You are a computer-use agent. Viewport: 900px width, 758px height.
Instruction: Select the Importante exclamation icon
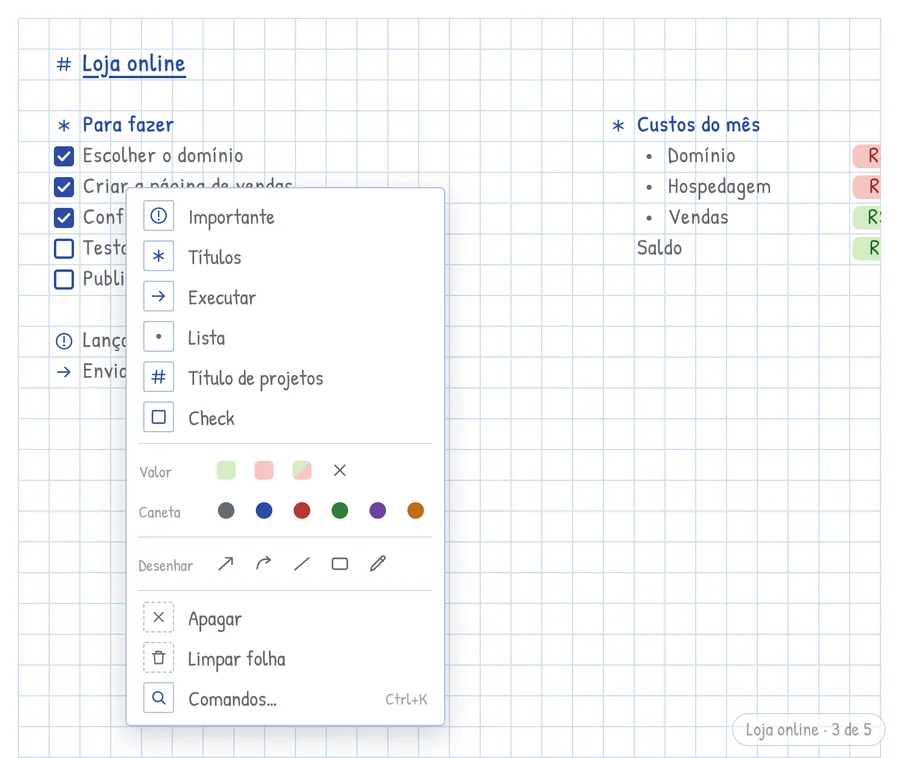click(158, 216)
